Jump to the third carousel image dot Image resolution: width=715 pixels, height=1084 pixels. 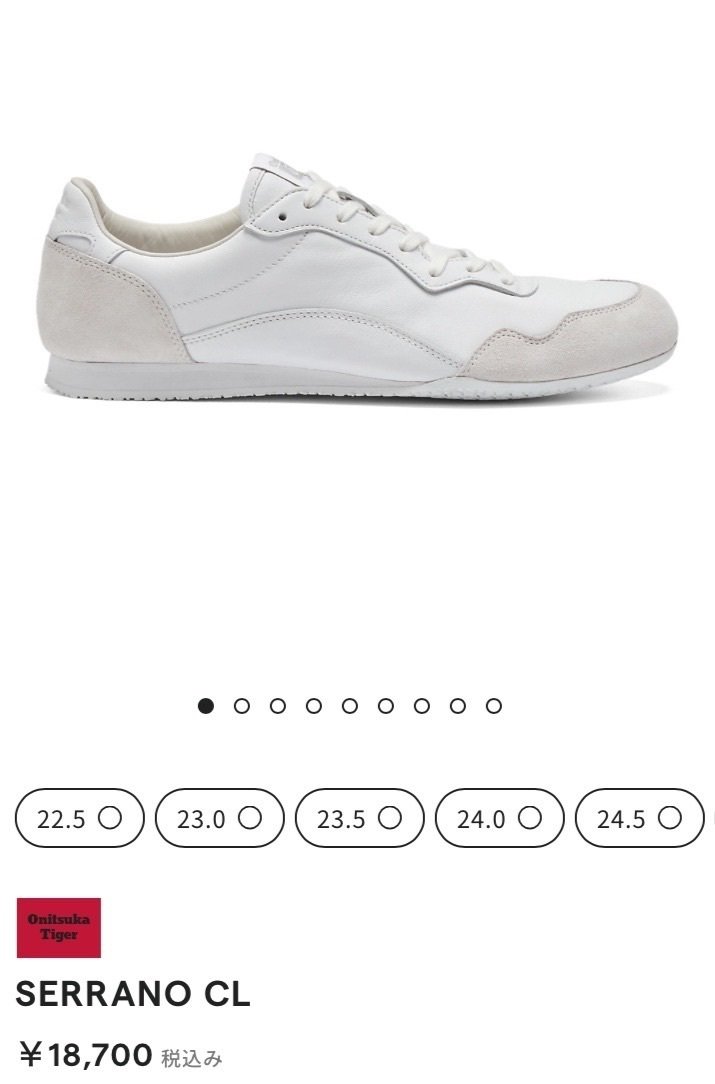click(277, 706)
